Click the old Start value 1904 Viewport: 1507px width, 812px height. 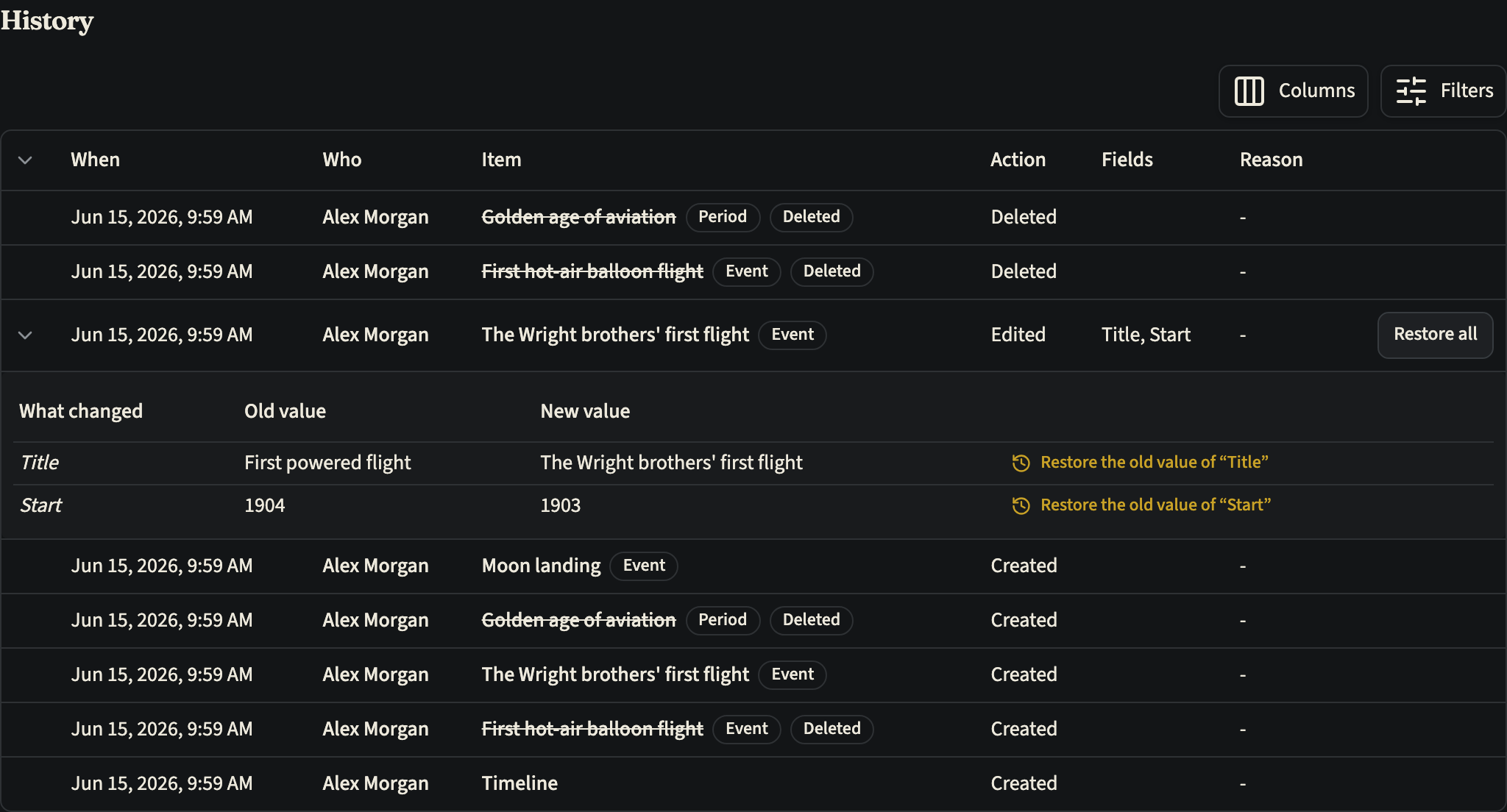coord(264,505)
